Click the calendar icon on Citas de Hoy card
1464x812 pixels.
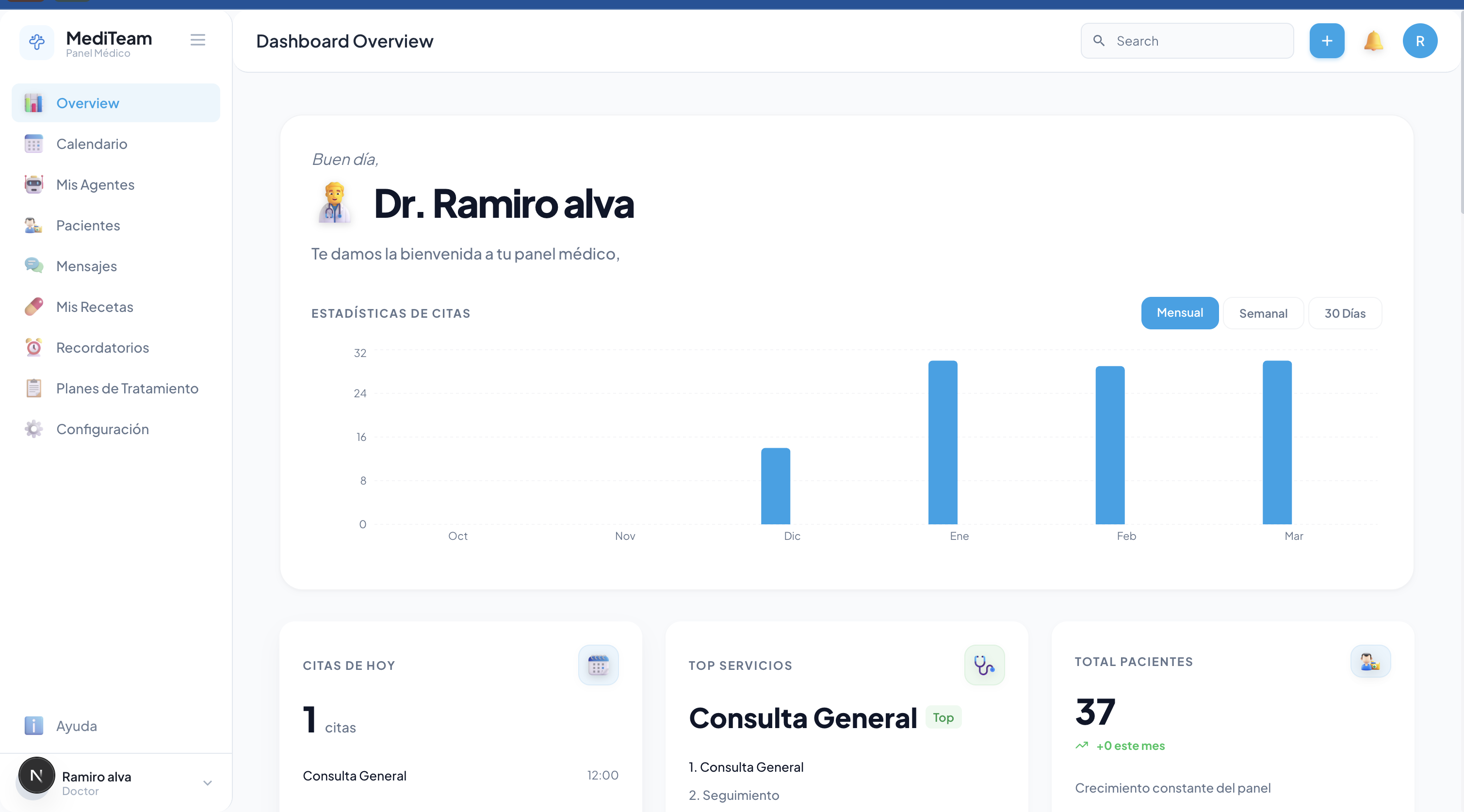(x=598, y=665)
